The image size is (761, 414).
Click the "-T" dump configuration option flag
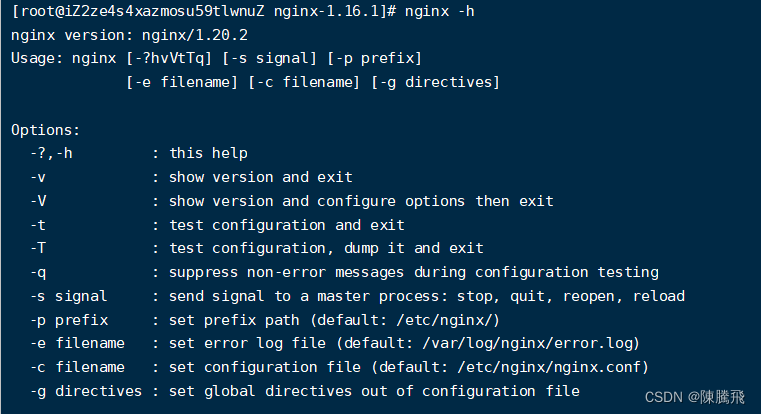click(37, 248)
